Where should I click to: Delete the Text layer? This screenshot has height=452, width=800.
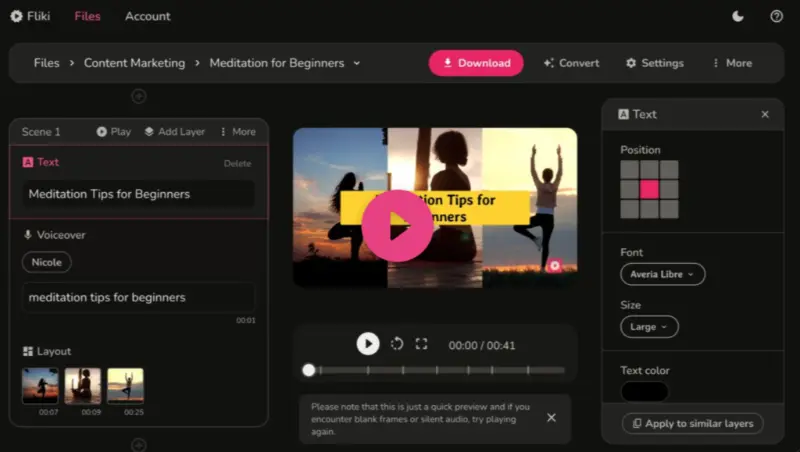click(x=237, y=163)
